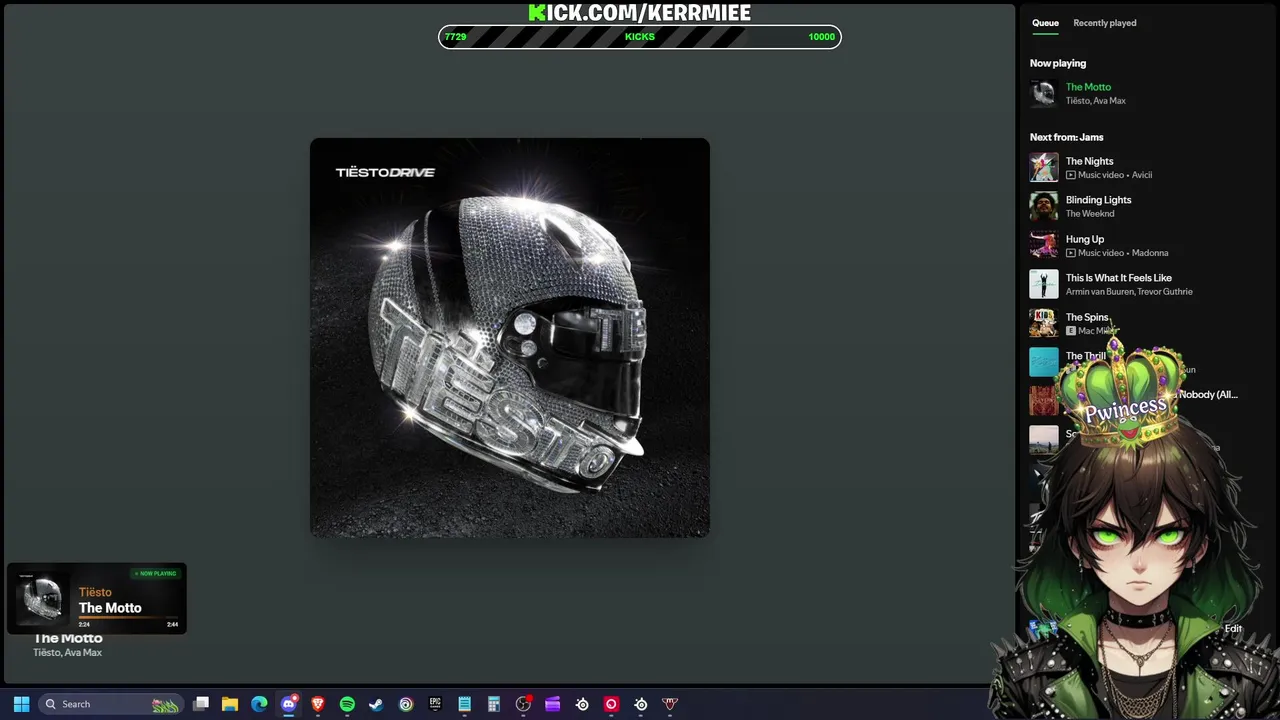
Task: Open the Windows Start menu
Action: [x=21, y=704]
